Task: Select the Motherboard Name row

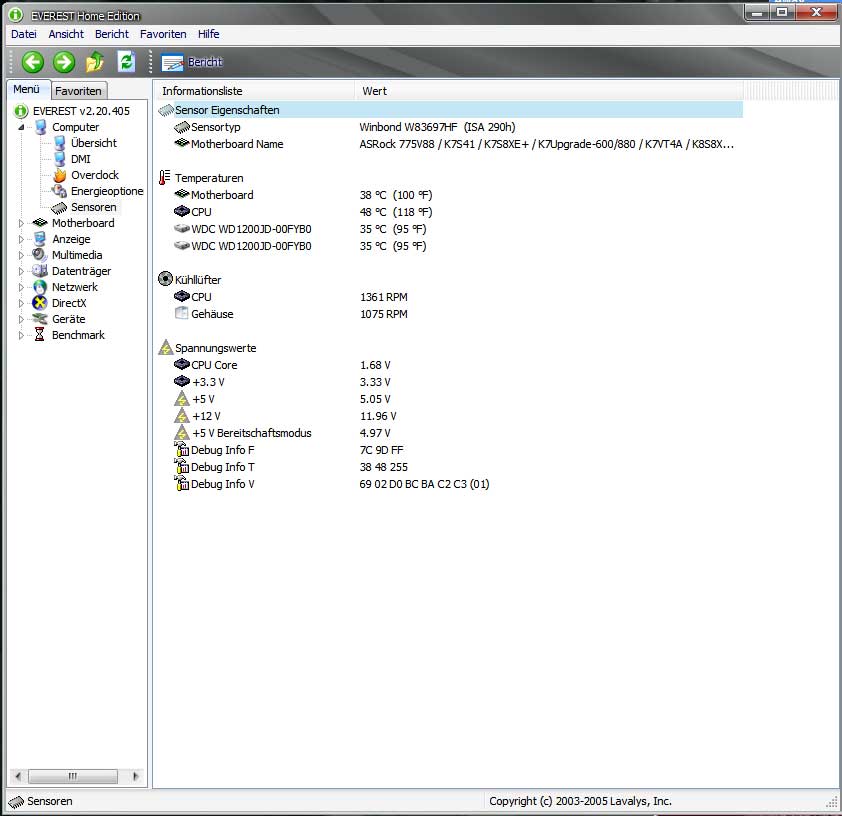Action: click(x=450, y=144)
